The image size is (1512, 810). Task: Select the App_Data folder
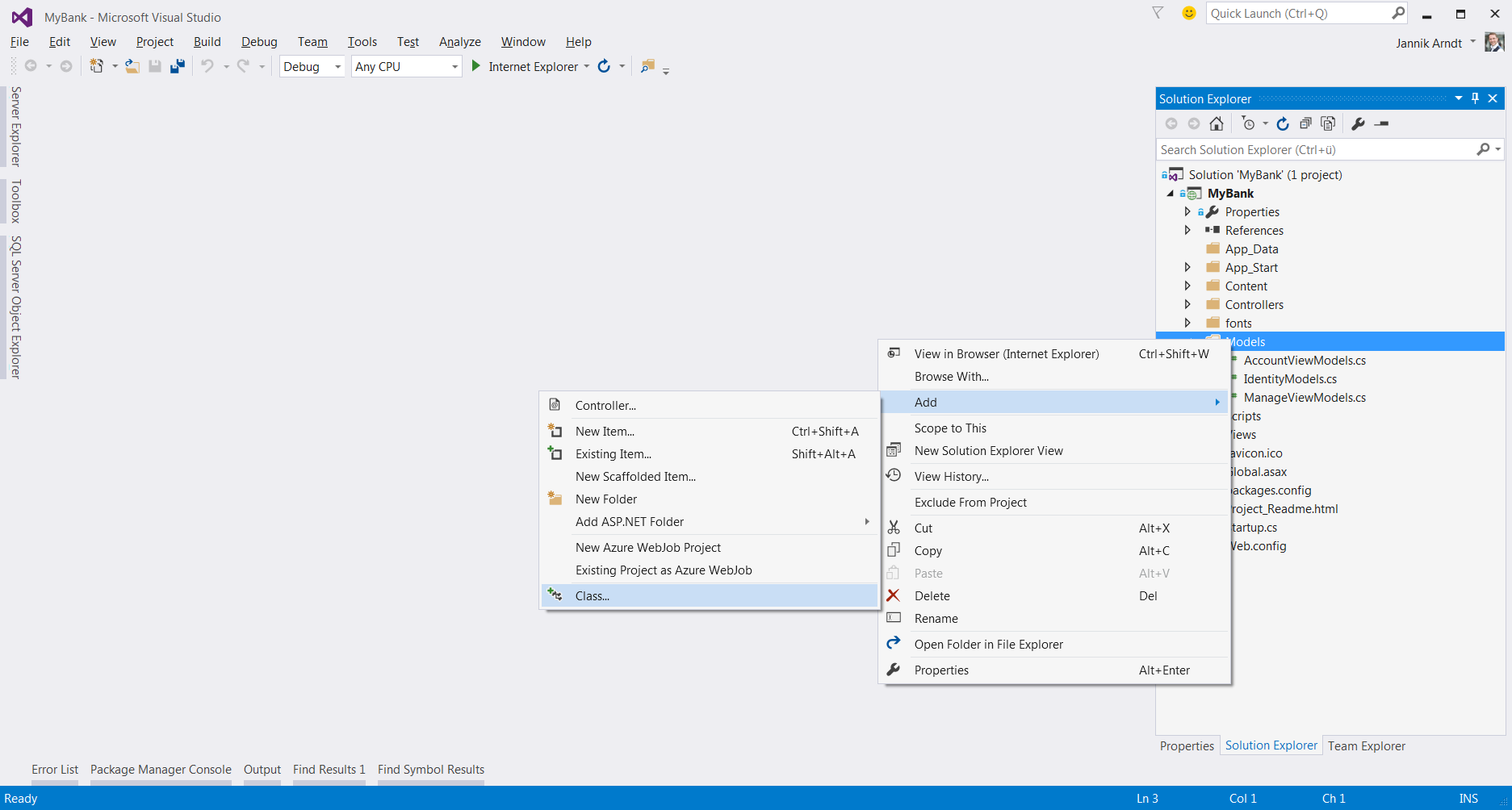pyautogui.click(x=1251, y=248)
